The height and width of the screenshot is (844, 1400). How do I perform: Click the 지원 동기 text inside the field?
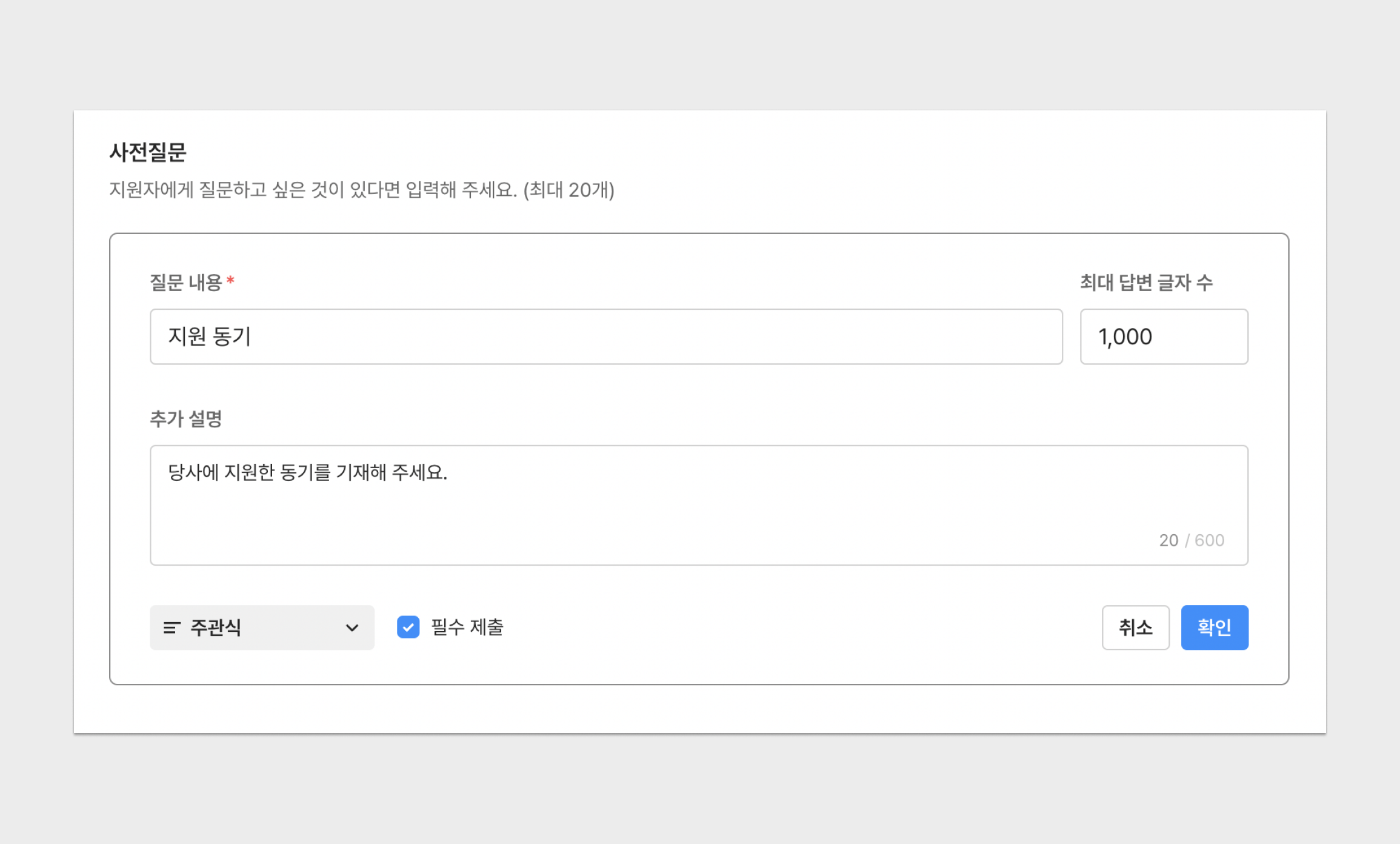(x=209, y=337)
